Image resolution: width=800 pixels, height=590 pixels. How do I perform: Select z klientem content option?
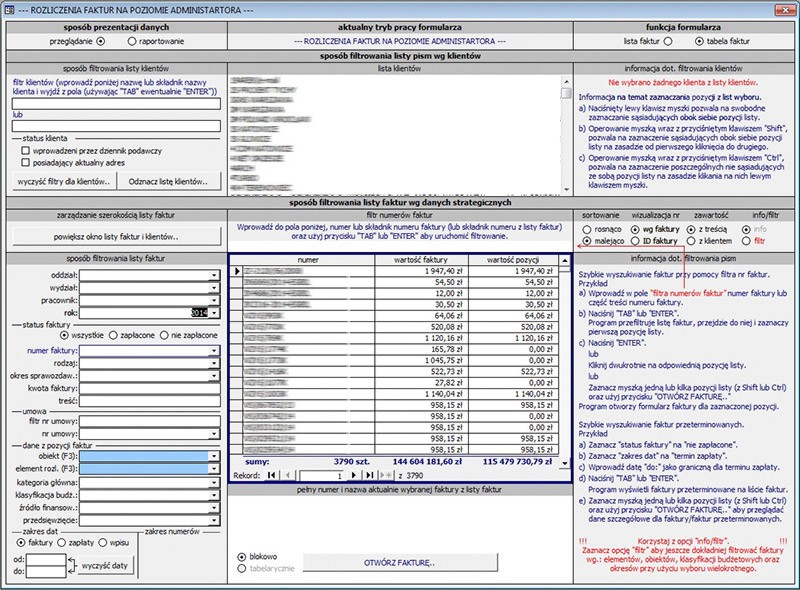click(691, 241)
